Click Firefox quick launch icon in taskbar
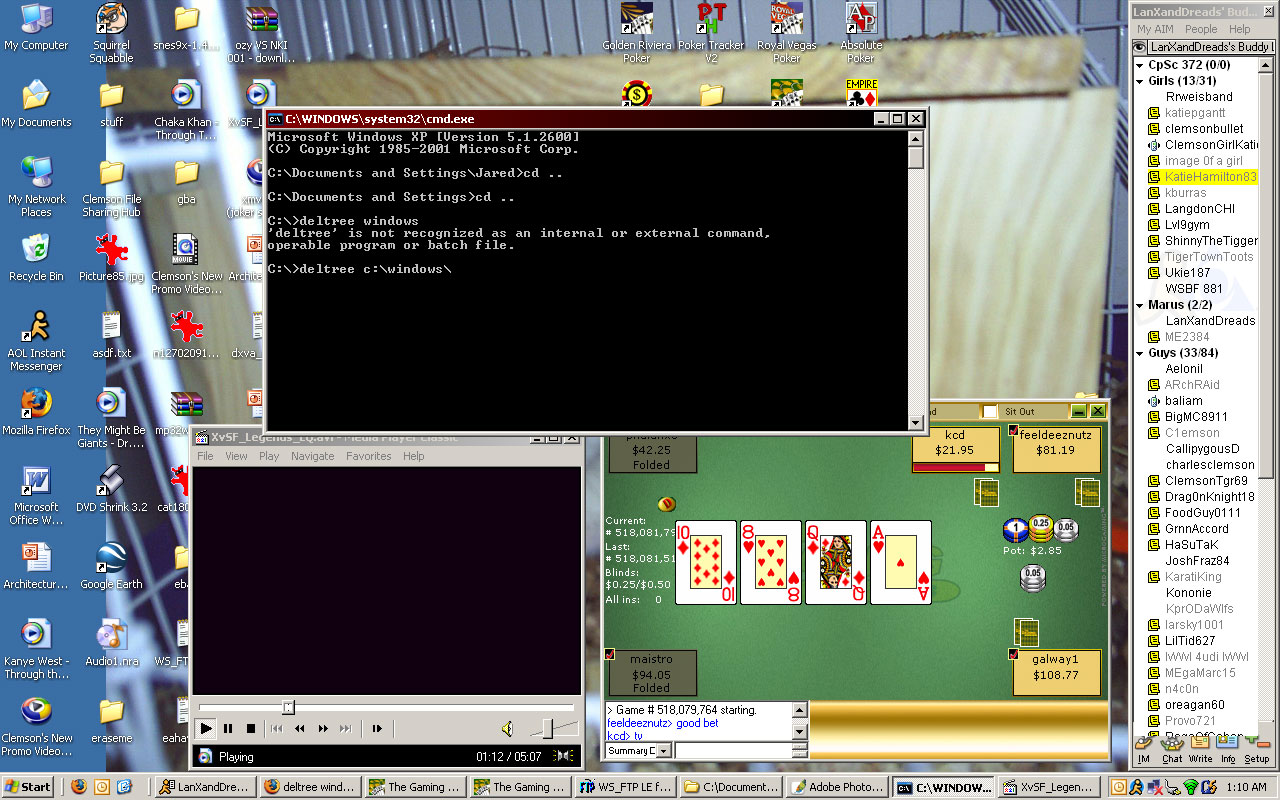The width and height of the screenshot is (1280, 800). (x=79, y=787)
